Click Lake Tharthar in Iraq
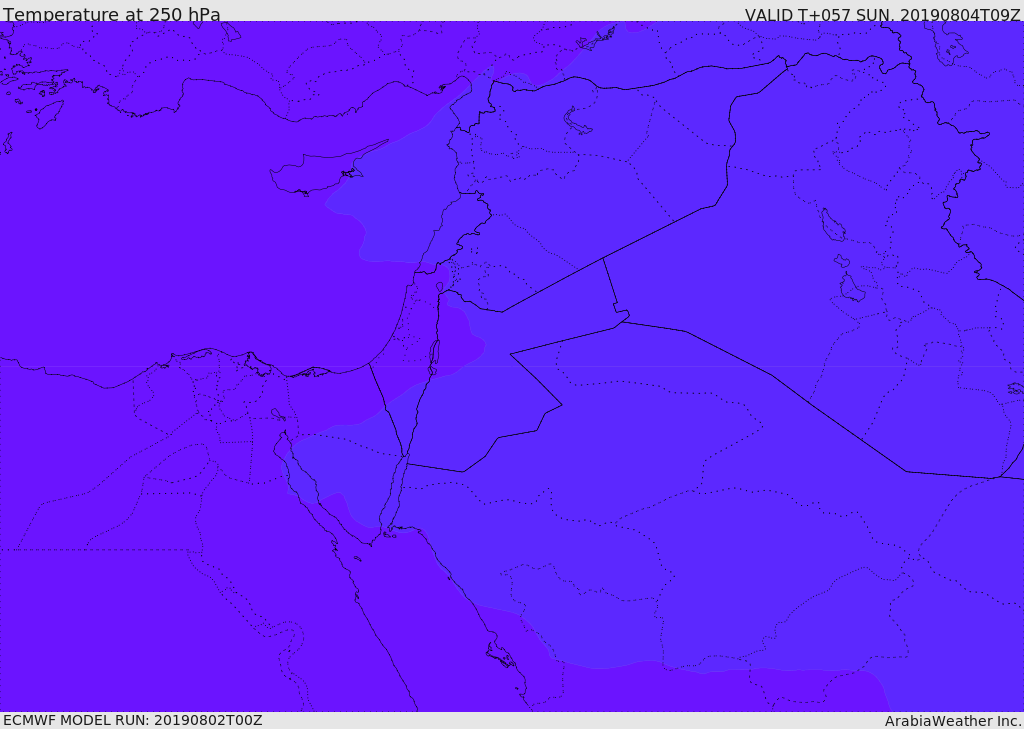This screenshot has width=1024, height=729. (x=833, y=225)
